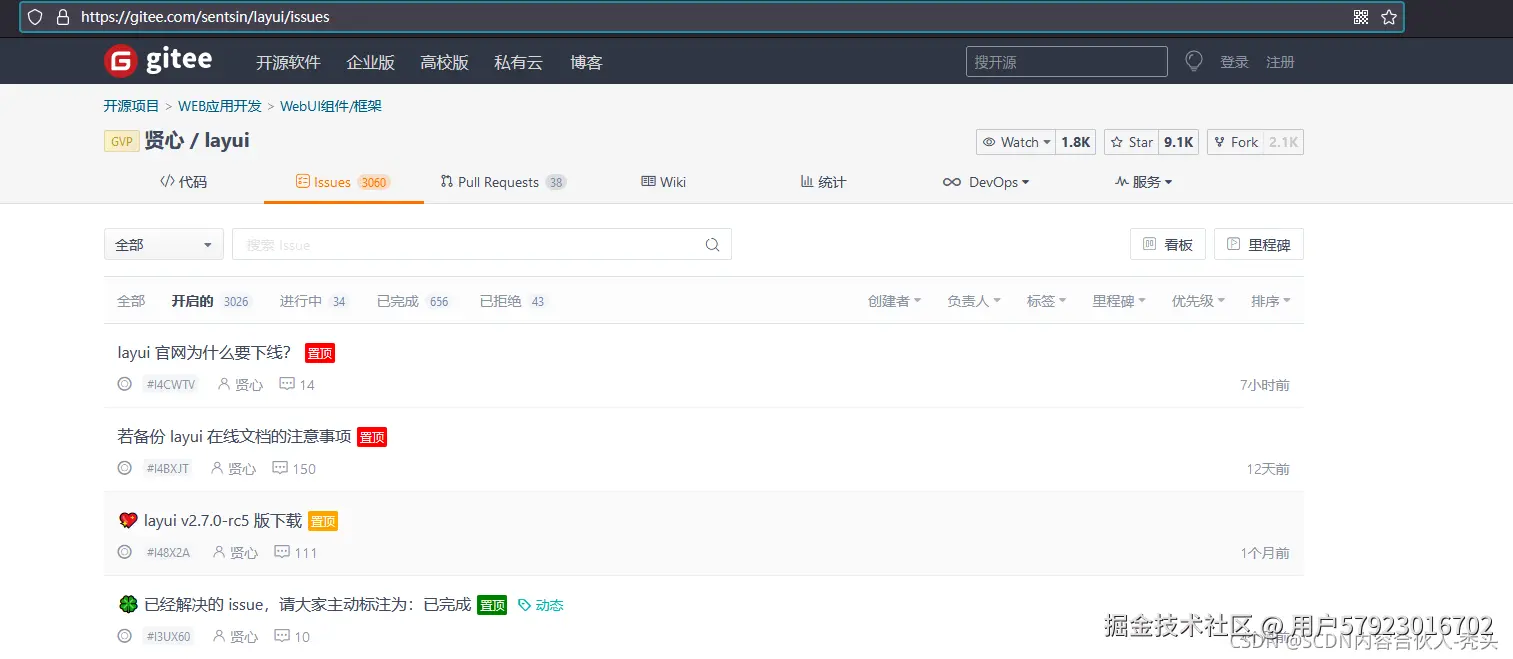Star the layui repository
The height and width of the screenshot is (659, 1513).
tap(1132, 142)
